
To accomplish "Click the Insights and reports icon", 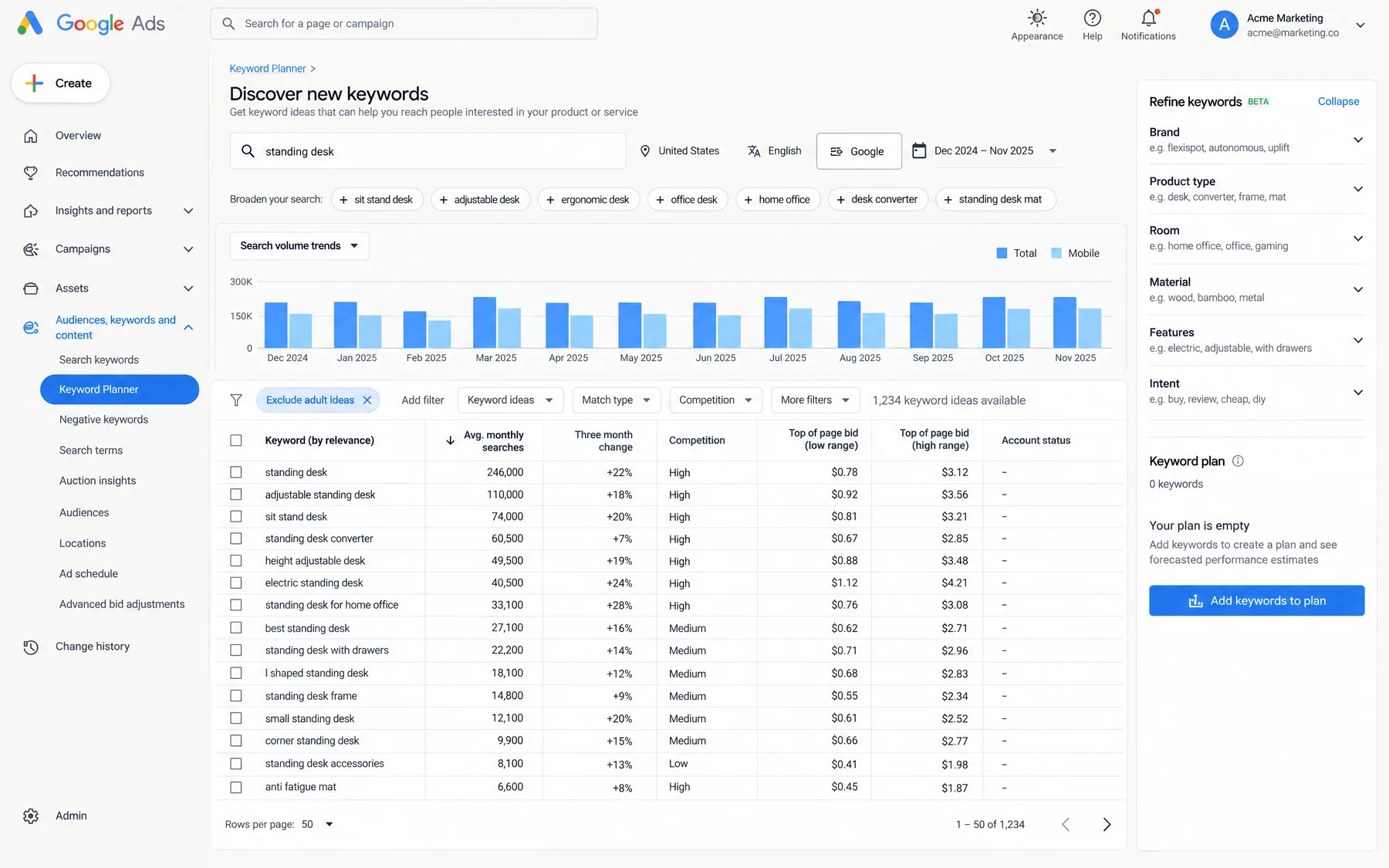I will tap(31, 211).
